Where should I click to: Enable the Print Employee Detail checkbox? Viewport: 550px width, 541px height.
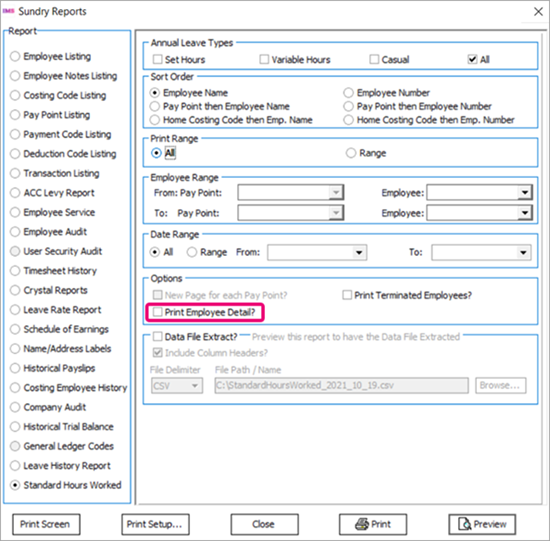coord(157,312)
